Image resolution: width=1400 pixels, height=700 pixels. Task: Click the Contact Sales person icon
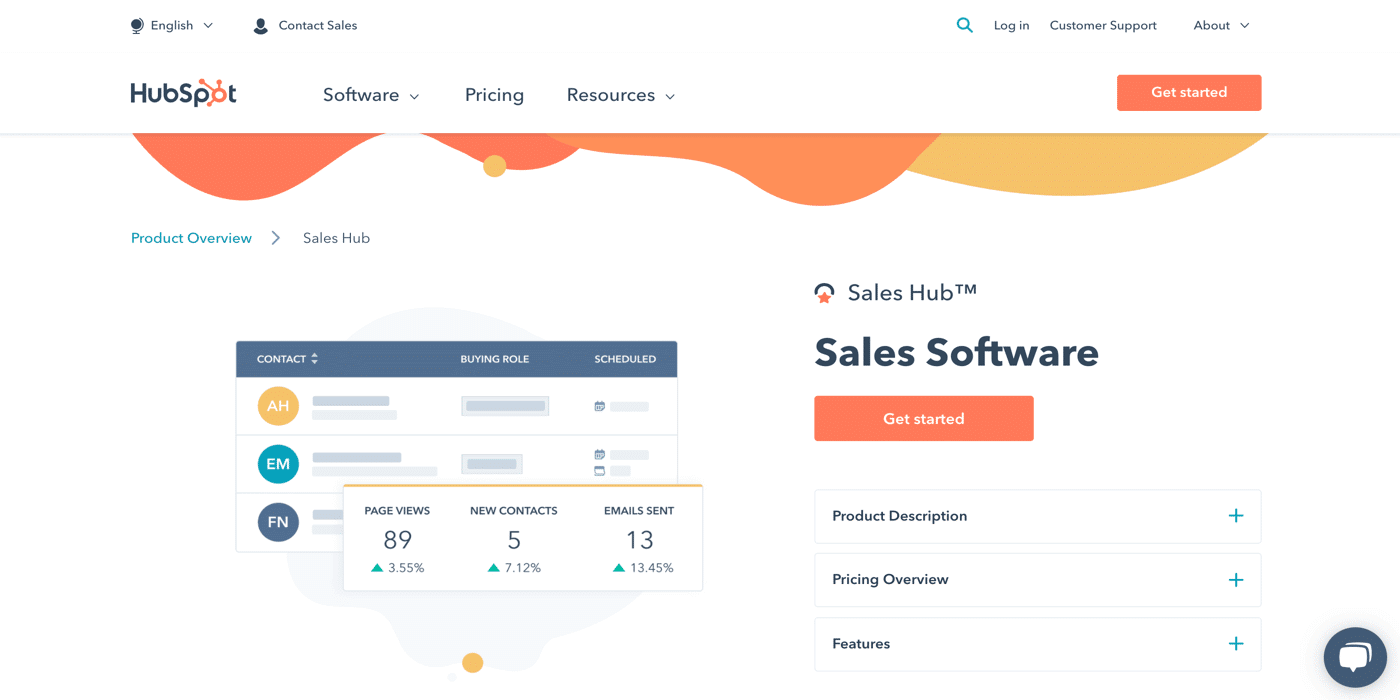261,26
